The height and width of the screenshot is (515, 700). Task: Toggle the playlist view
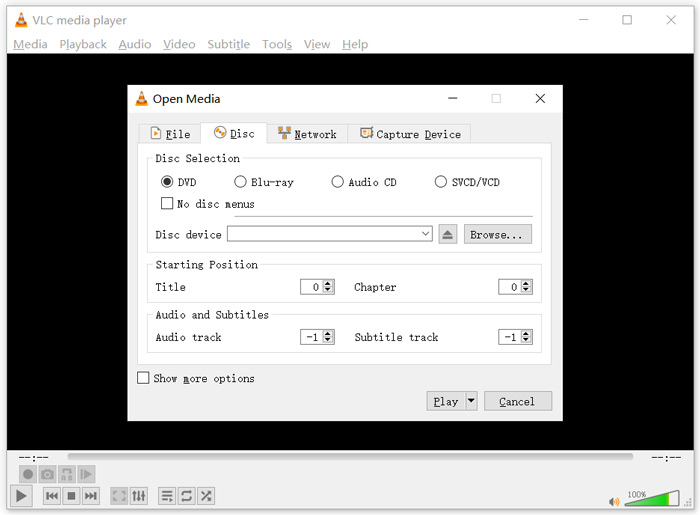[167, 496]
